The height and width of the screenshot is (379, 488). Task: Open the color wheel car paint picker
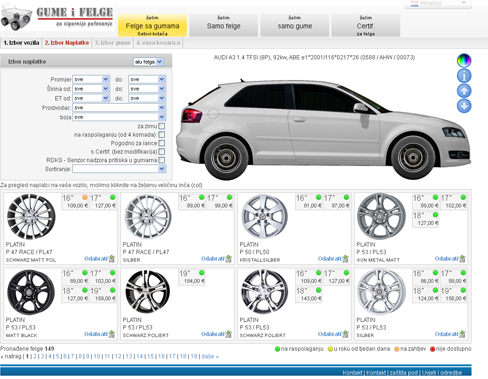(x=464, y=60)
